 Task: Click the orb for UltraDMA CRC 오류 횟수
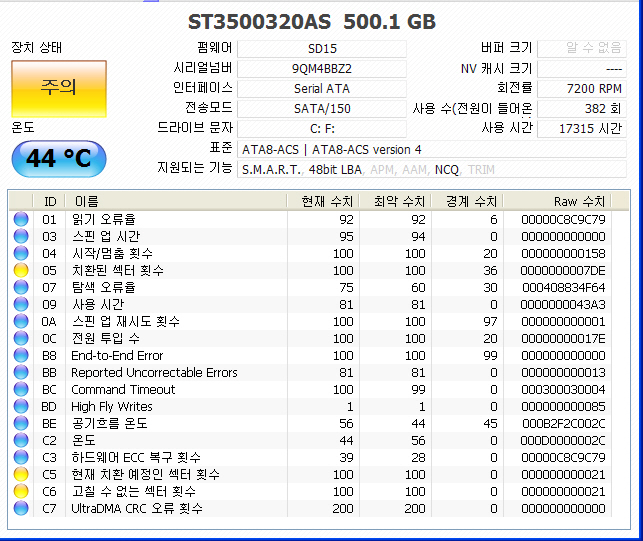tap(21, 509)
